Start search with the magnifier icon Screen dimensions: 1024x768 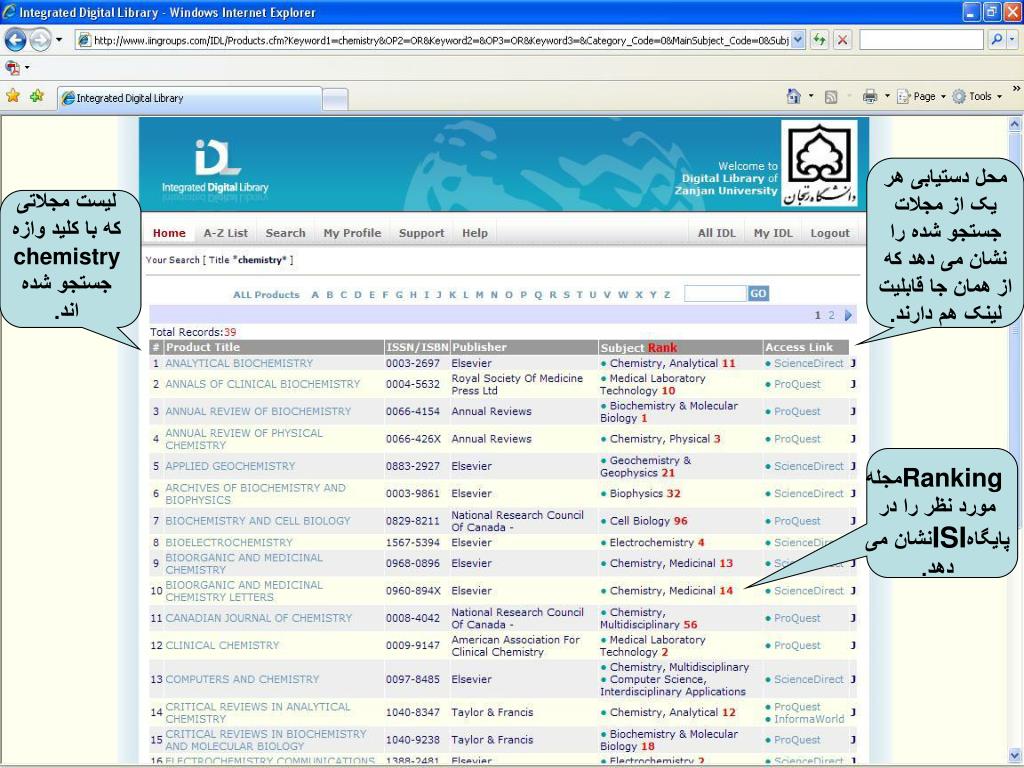pyautogui.click(x=997, y=40)
